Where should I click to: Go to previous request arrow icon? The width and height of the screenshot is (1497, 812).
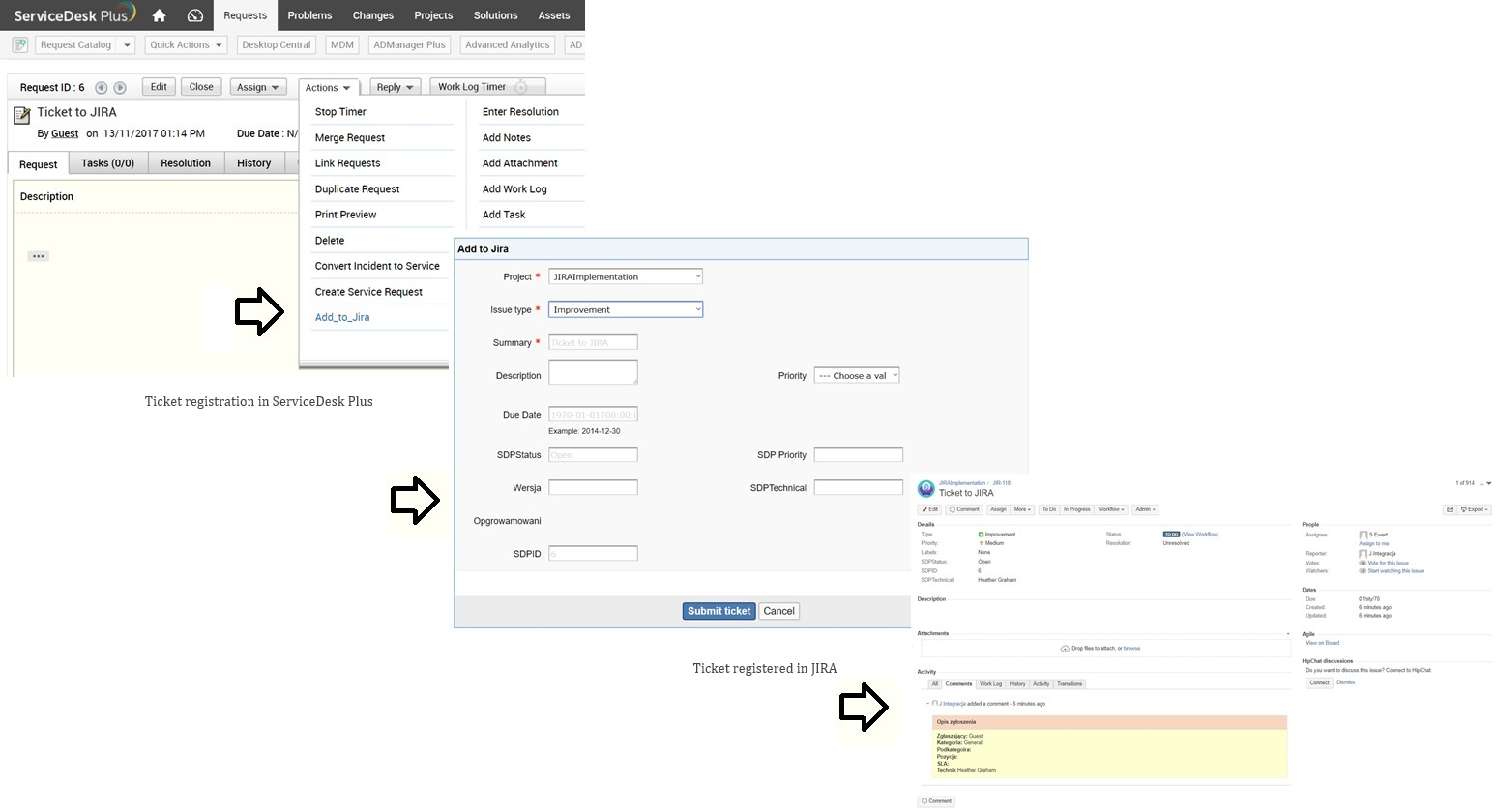click(x=101, y=88)
